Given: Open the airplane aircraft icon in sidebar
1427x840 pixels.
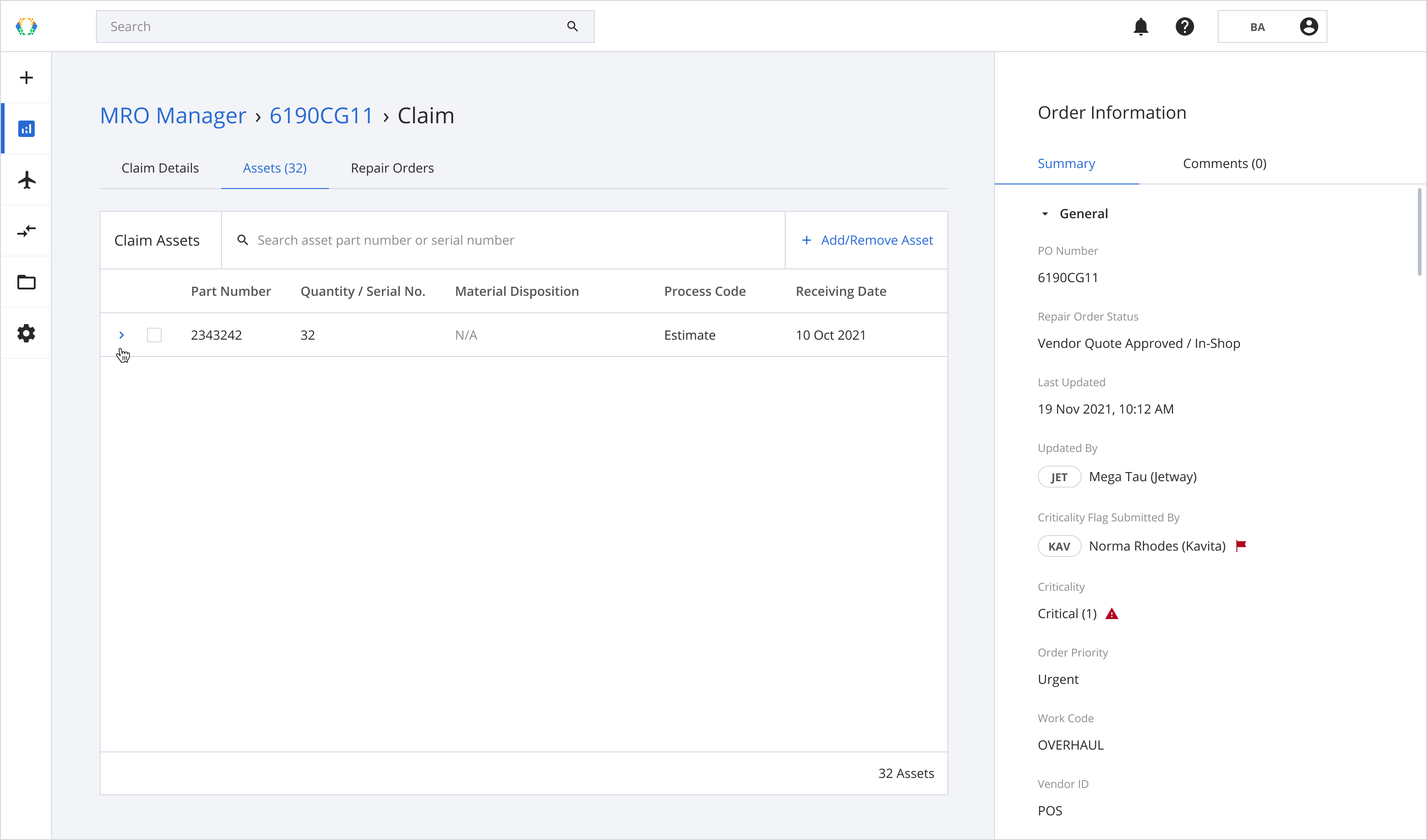Looking at the screenshot, I should click(x=26, y=180).
